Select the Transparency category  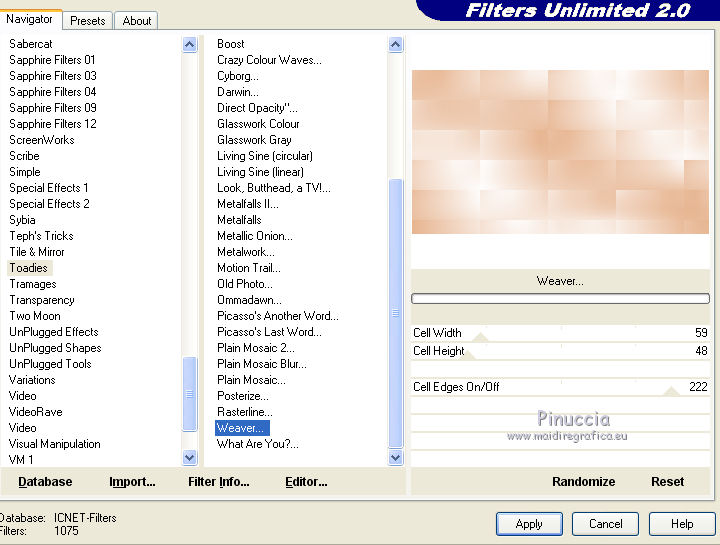(x=42, y=300)
